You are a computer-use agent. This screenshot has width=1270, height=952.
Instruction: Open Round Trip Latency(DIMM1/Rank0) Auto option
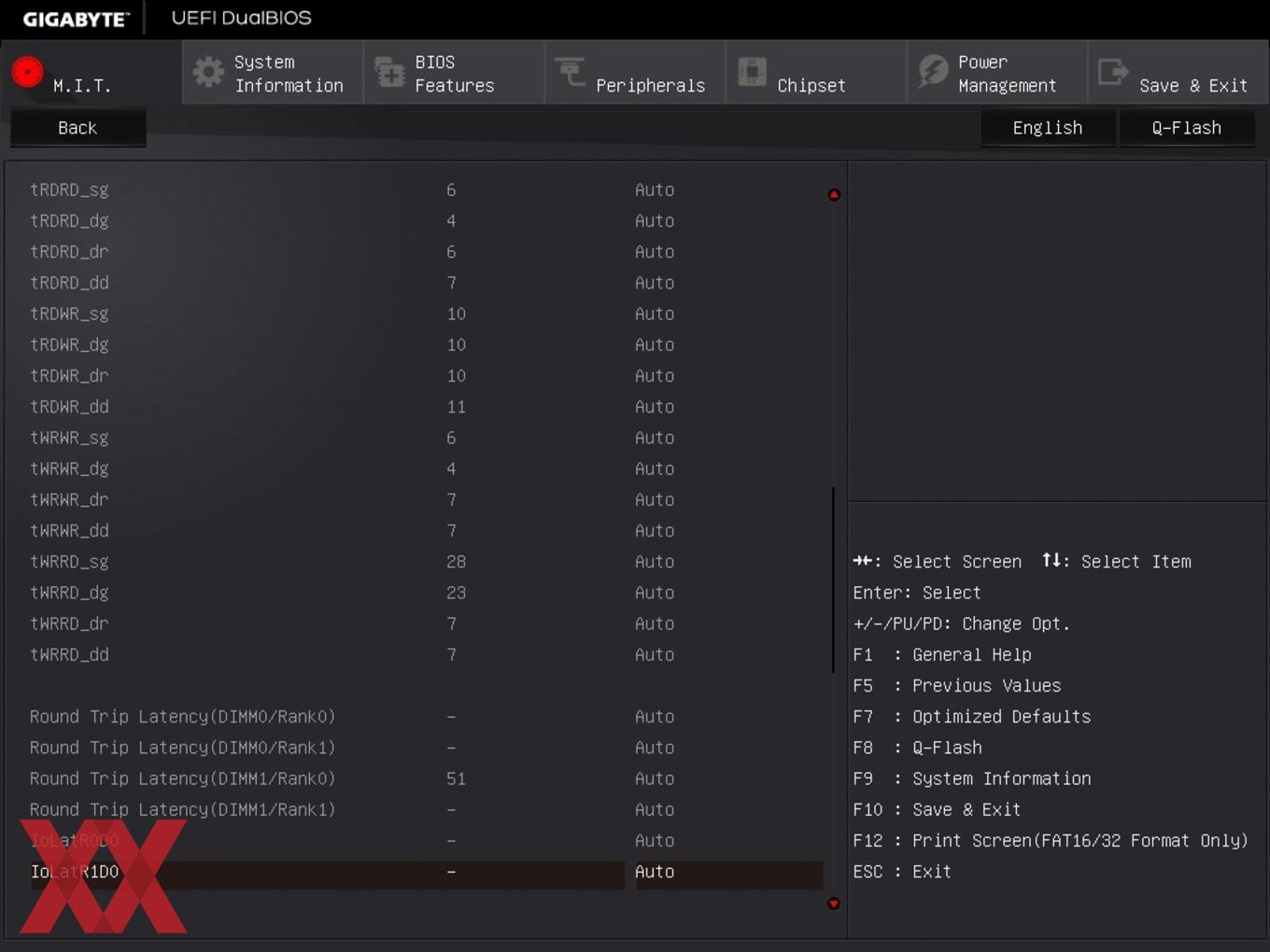(x=655, y=778)
